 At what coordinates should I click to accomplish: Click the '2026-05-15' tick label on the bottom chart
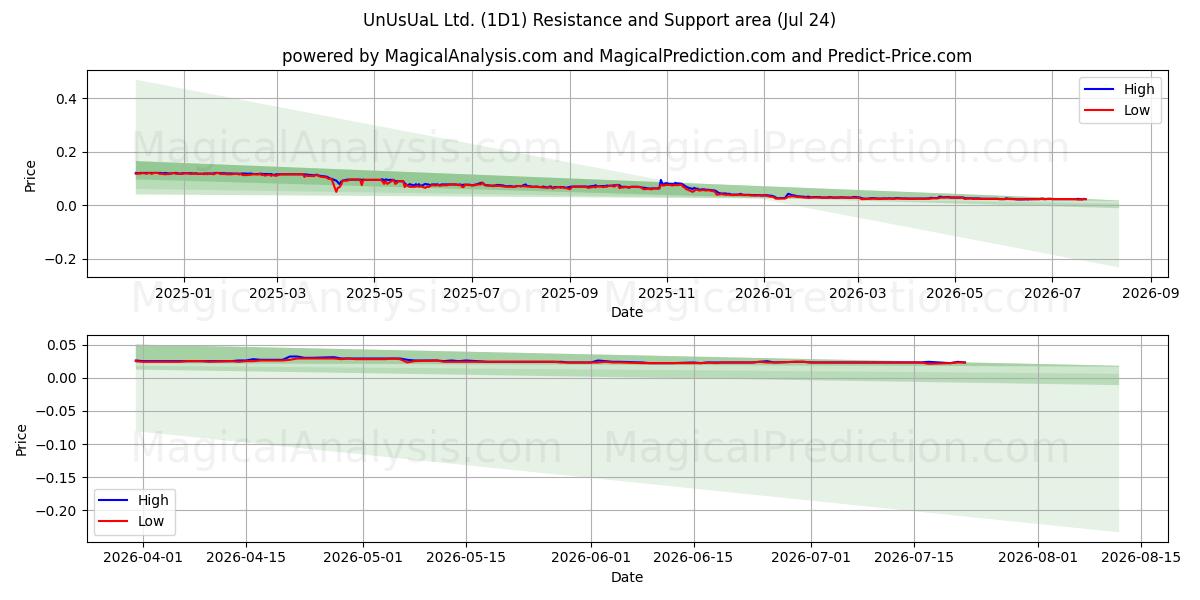(467, 558)
